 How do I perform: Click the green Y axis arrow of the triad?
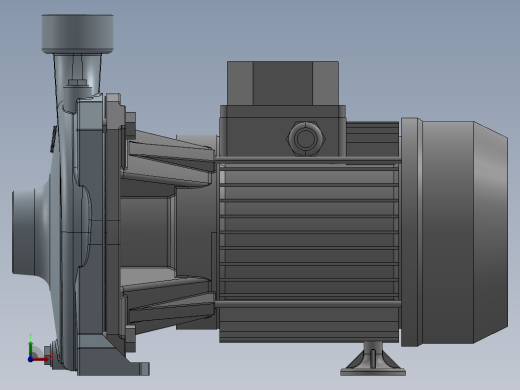pos(31,348)
